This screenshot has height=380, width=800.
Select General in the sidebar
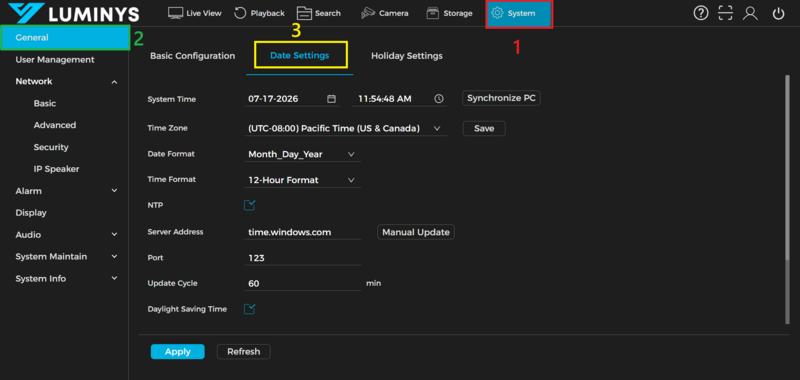[65, 37]
